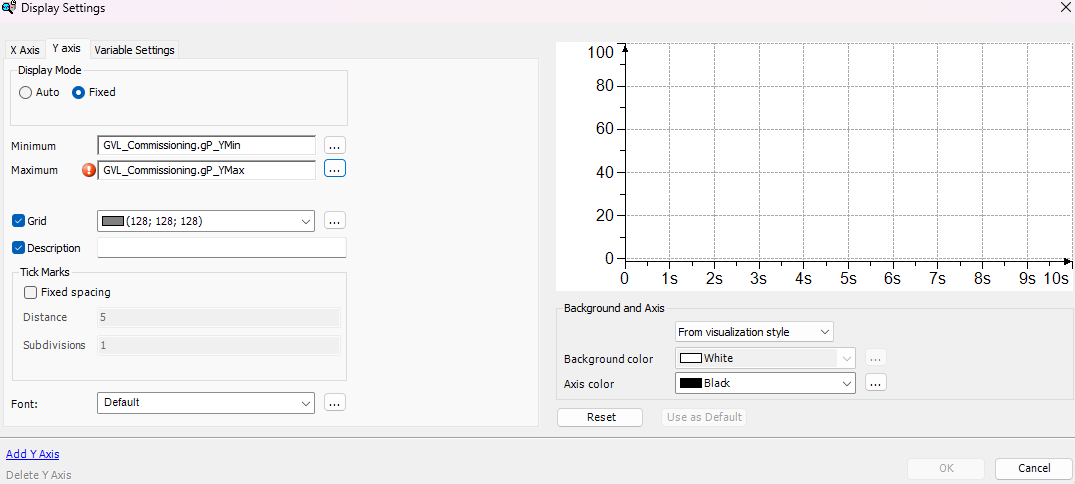This screenshot has width=1075, height=484.
Task: Click the Display Settings window icon
Action: 9,8
